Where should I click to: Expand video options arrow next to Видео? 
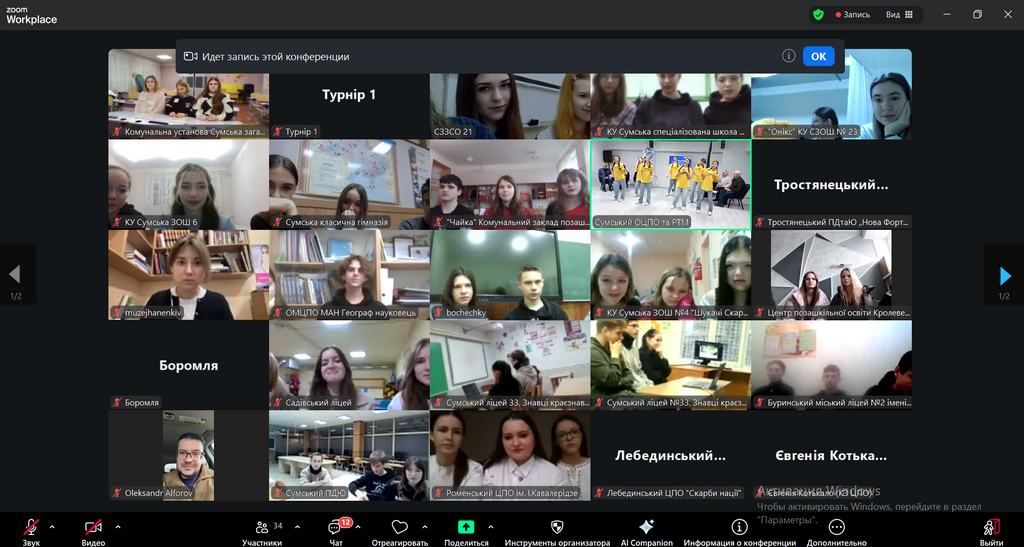tap(117, 526)
